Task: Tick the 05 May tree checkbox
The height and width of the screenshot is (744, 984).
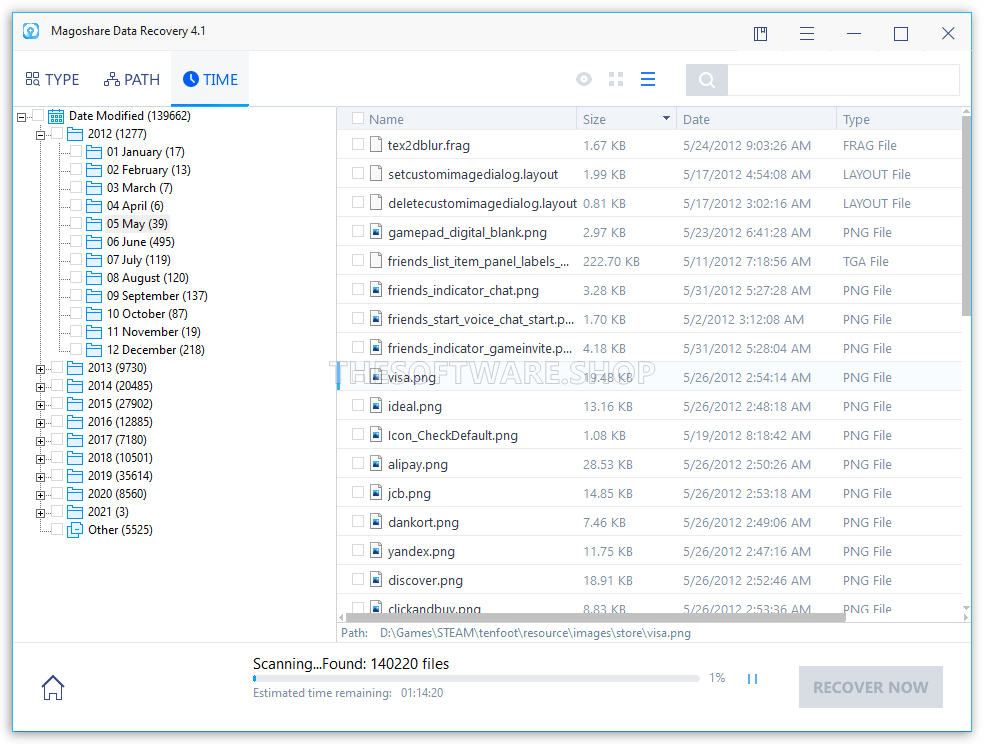Action: coord(76,223)
